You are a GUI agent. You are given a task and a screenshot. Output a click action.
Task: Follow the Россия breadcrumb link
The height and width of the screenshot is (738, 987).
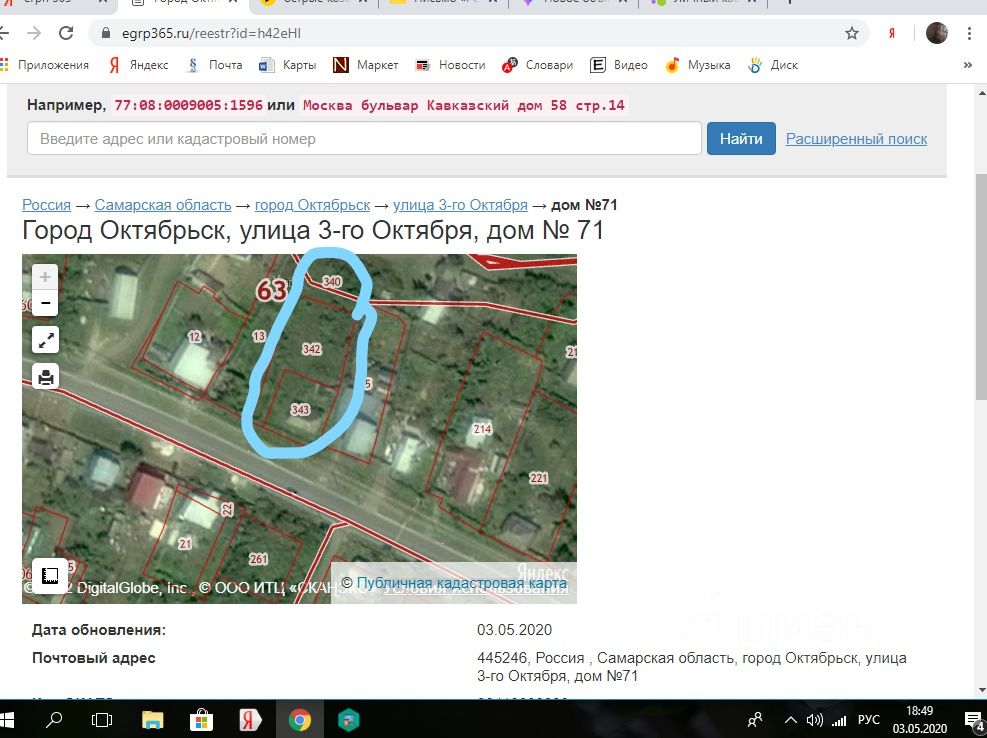pos(47,205)
